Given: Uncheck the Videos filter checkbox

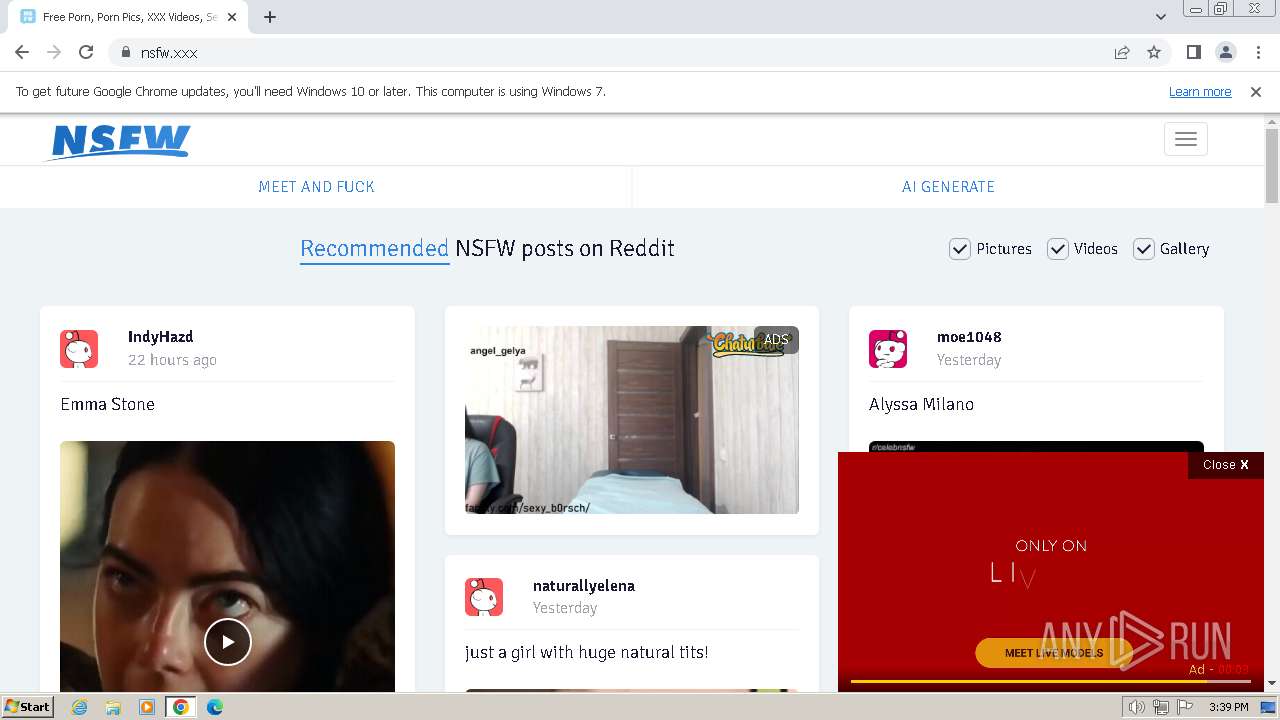Looking at the screenshot, I should [1058, 249].
